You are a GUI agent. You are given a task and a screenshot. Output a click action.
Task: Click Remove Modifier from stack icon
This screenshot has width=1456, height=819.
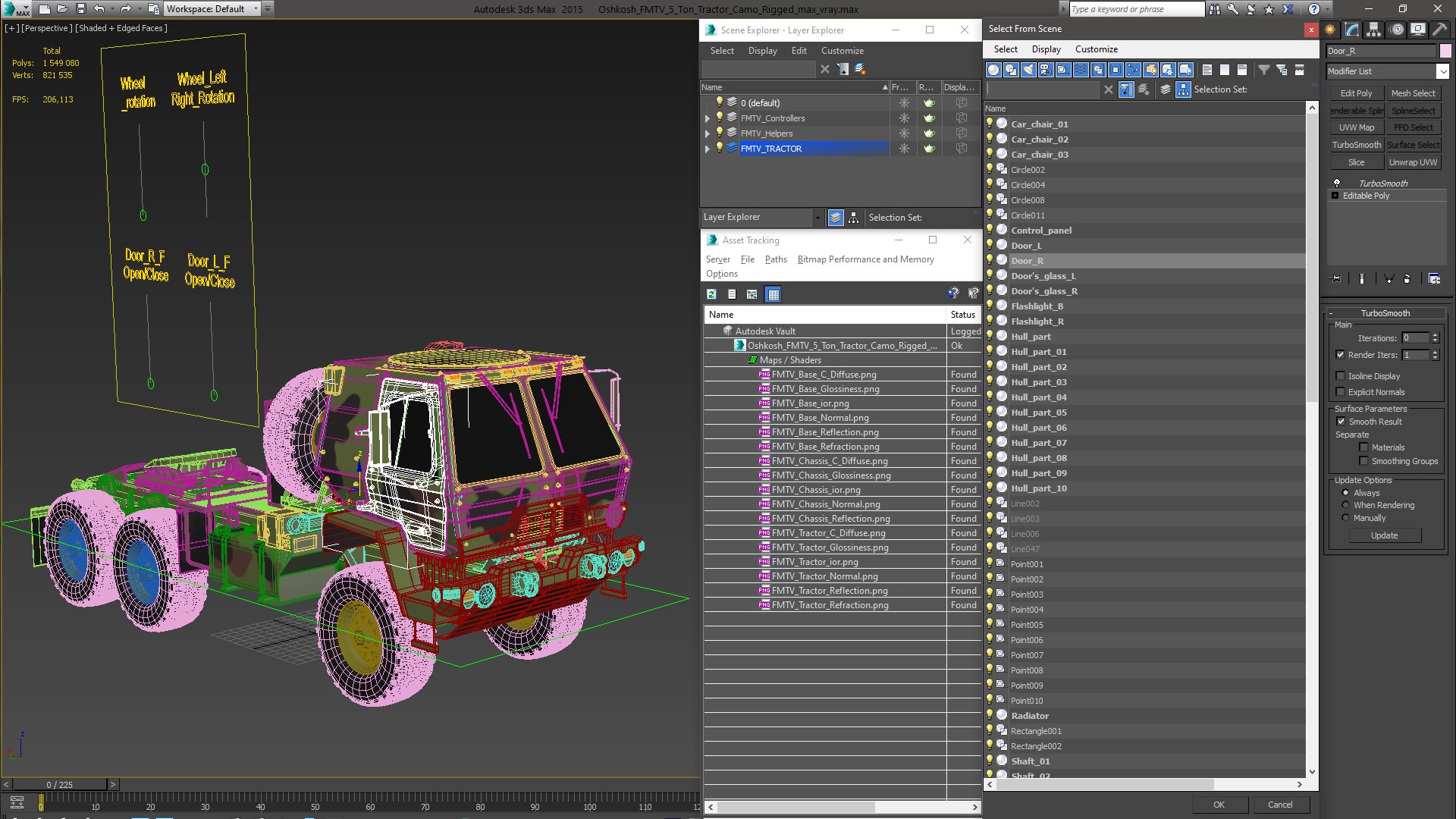tap(1407, 278)
